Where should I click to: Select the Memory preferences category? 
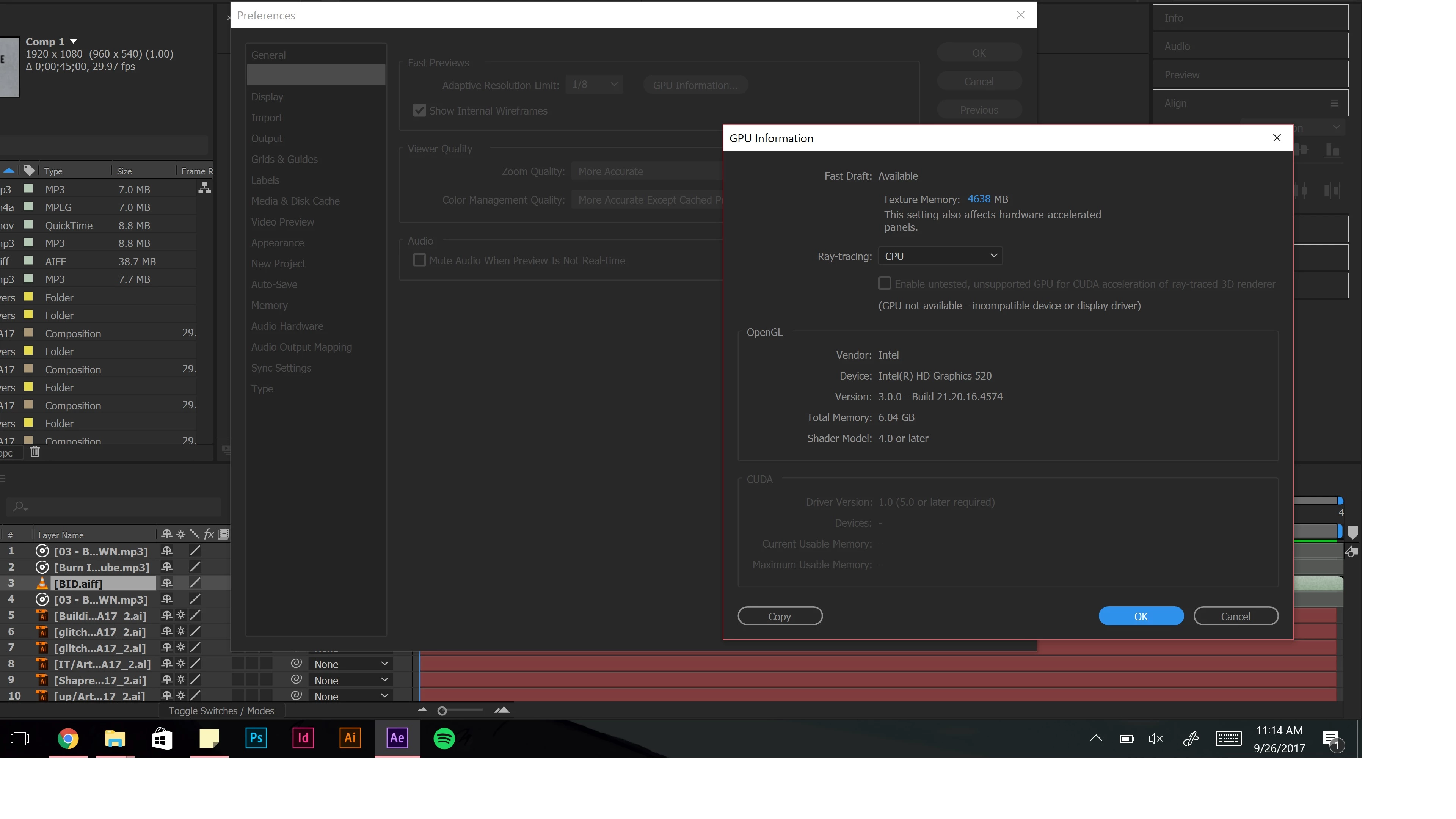[x=269, y=305]
